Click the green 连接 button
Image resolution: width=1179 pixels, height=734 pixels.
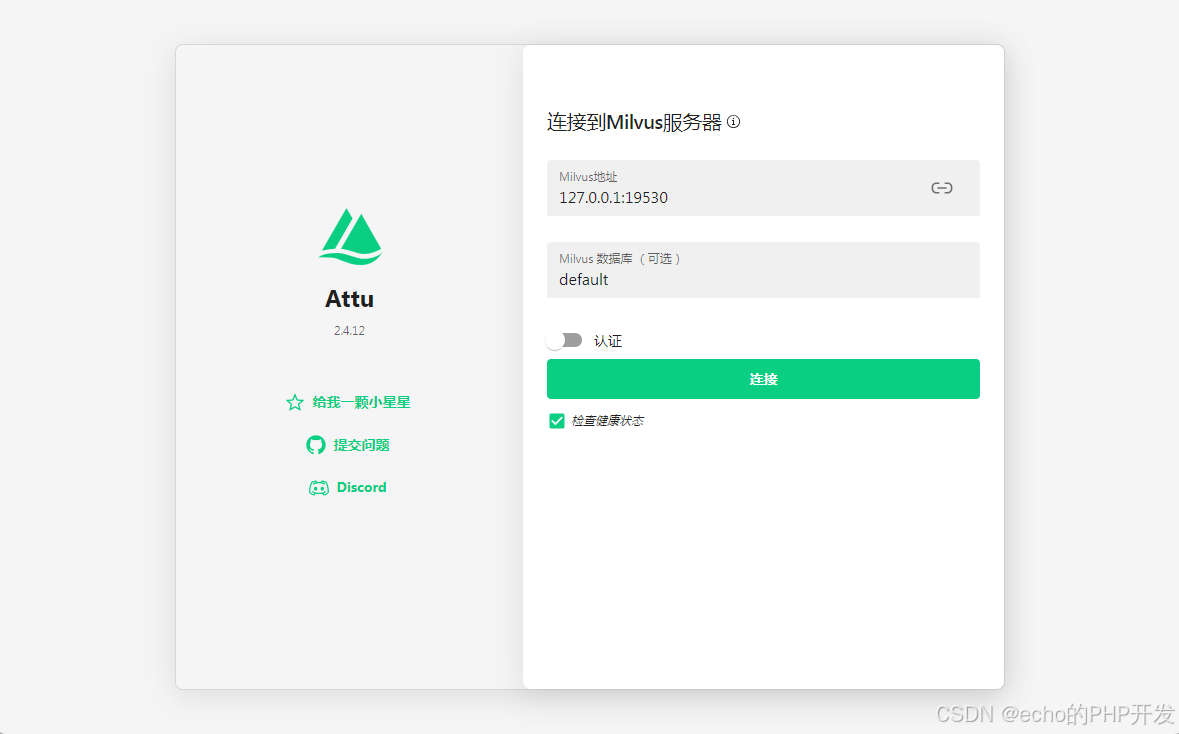(x=763, y=379)
